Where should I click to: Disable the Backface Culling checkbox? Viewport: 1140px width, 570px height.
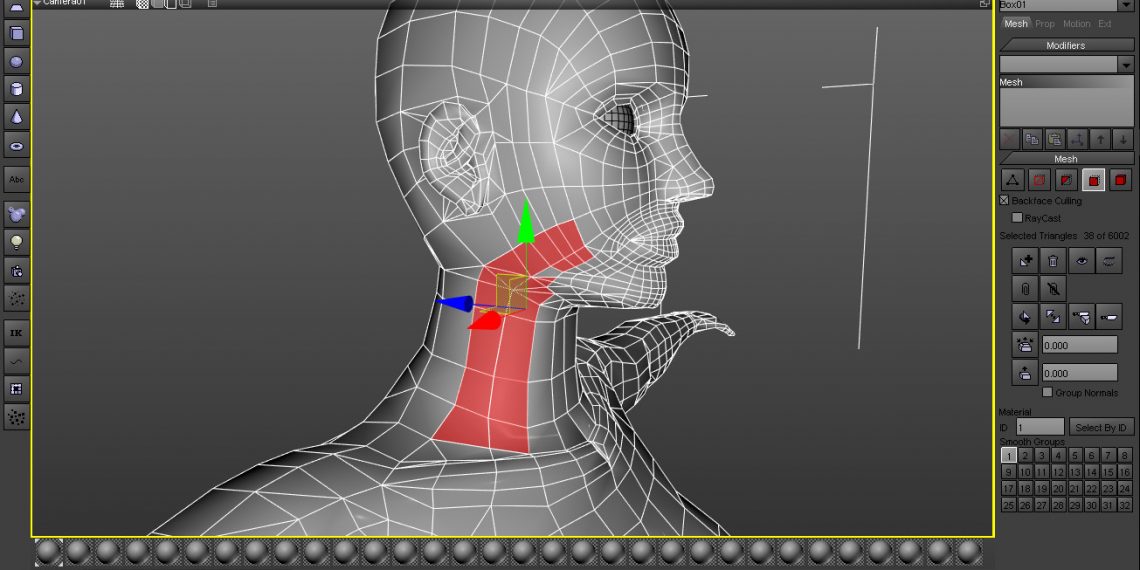pos(1005,201)
